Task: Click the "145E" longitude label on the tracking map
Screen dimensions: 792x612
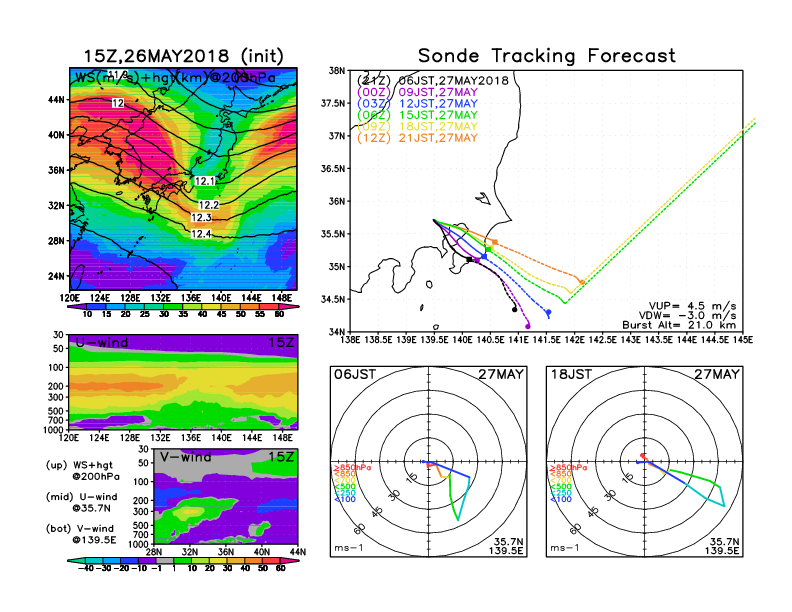Action: [743, 340]
